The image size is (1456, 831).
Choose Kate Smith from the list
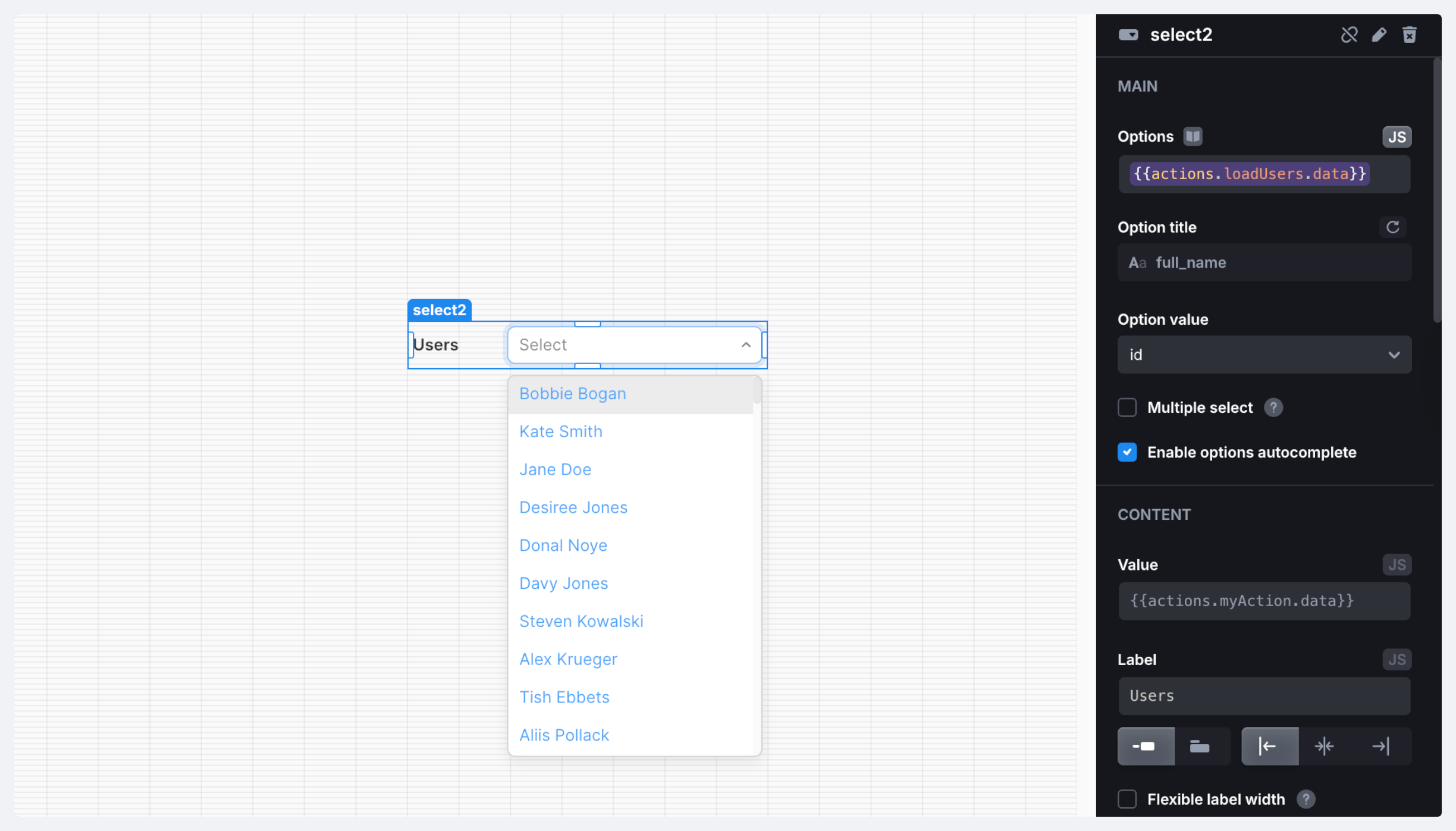click(561, 431)
